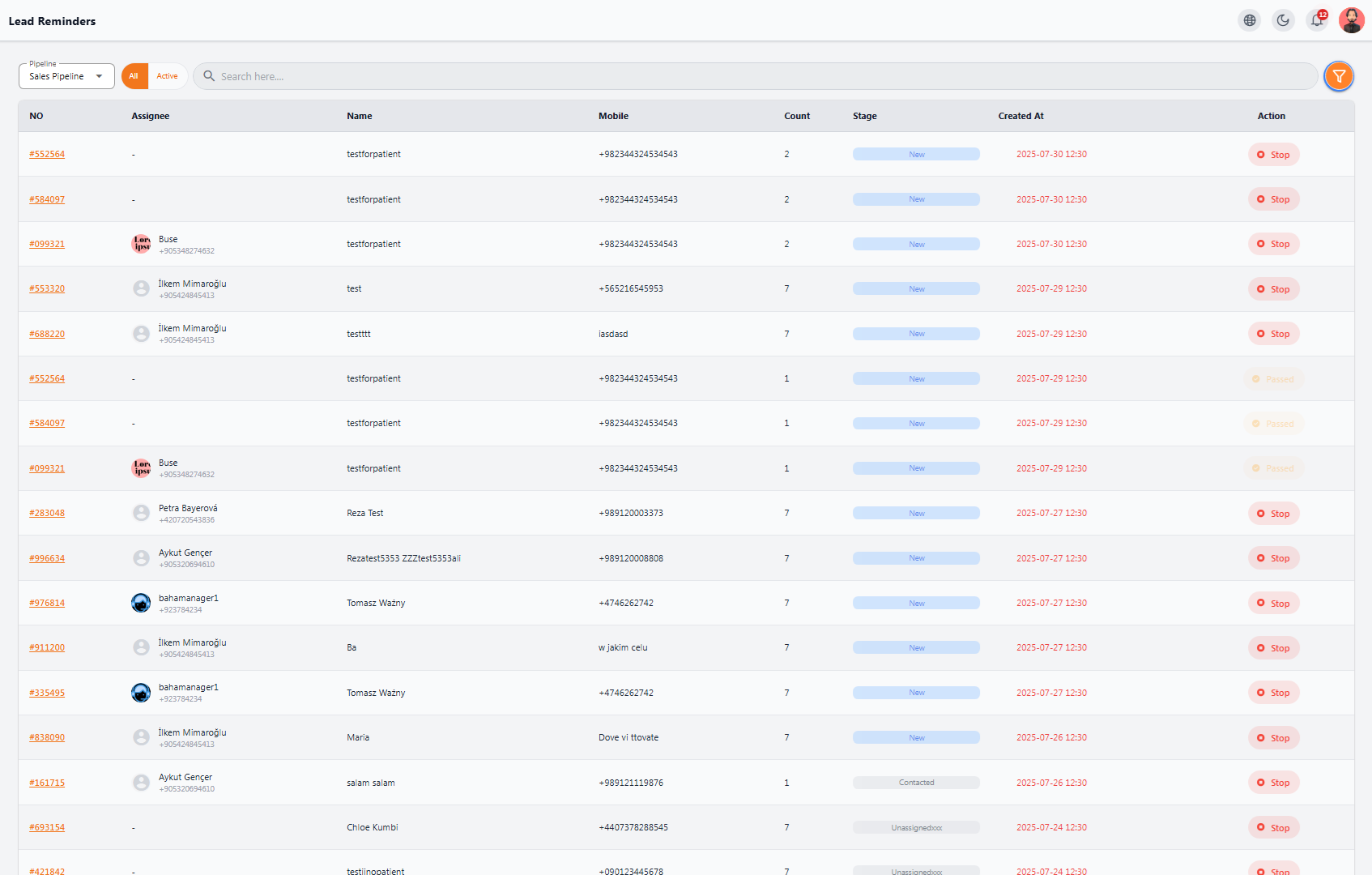Stop the reminder for Chloe Kumbi
The height and width of the screenshot is (875, 1372).
pos(1273,828)
